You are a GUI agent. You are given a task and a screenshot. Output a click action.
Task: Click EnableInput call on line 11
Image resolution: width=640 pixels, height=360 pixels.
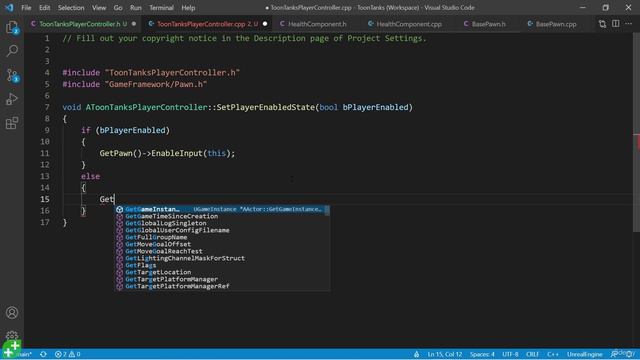(x=177, y=153)
